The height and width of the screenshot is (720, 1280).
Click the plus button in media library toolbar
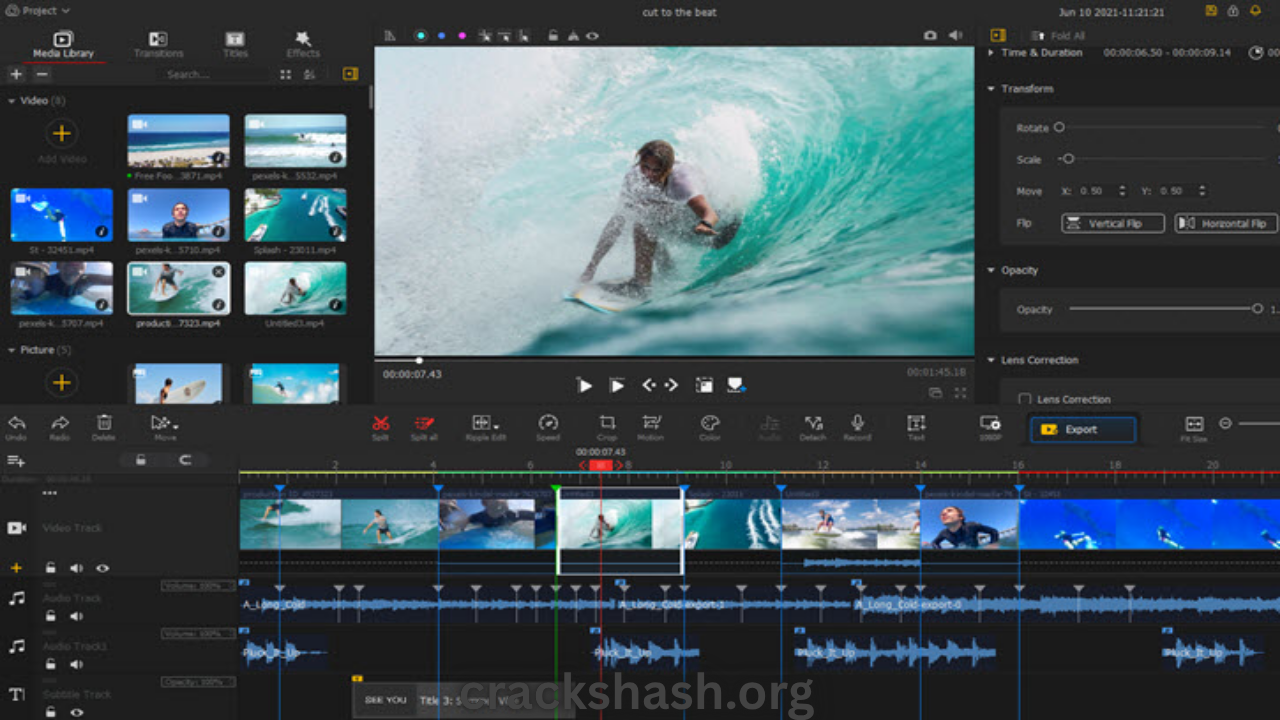pyautogui.click(x=15, y=74)
